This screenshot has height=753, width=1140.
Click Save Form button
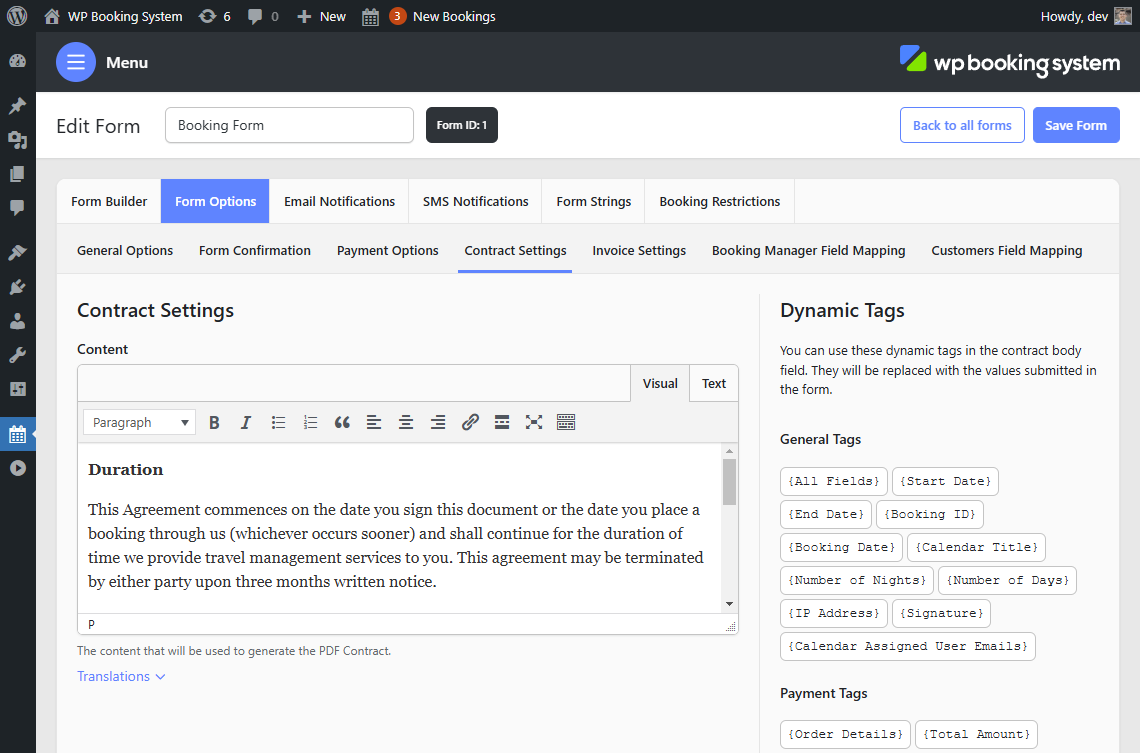pos(1076,125)
